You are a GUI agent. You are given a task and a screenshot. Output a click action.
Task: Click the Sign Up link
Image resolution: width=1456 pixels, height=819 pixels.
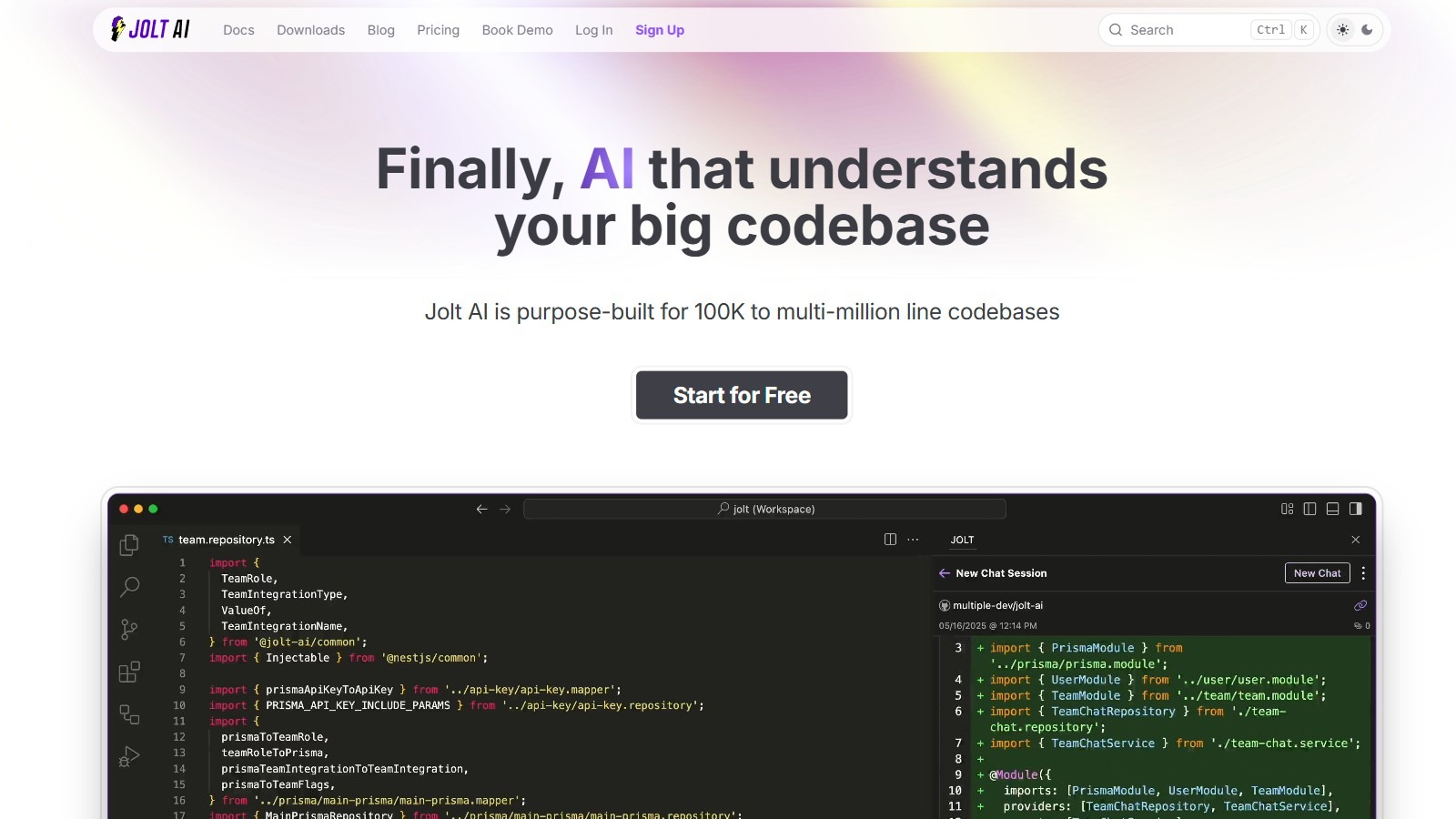click(x=659, y=30)
